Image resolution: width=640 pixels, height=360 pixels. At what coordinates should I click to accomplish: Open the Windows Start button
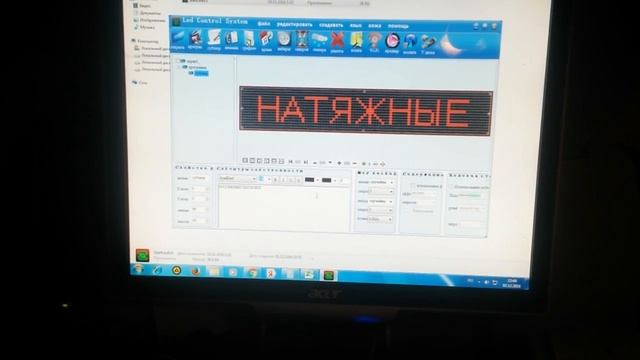pyautogui.click(x=139, y=269)
